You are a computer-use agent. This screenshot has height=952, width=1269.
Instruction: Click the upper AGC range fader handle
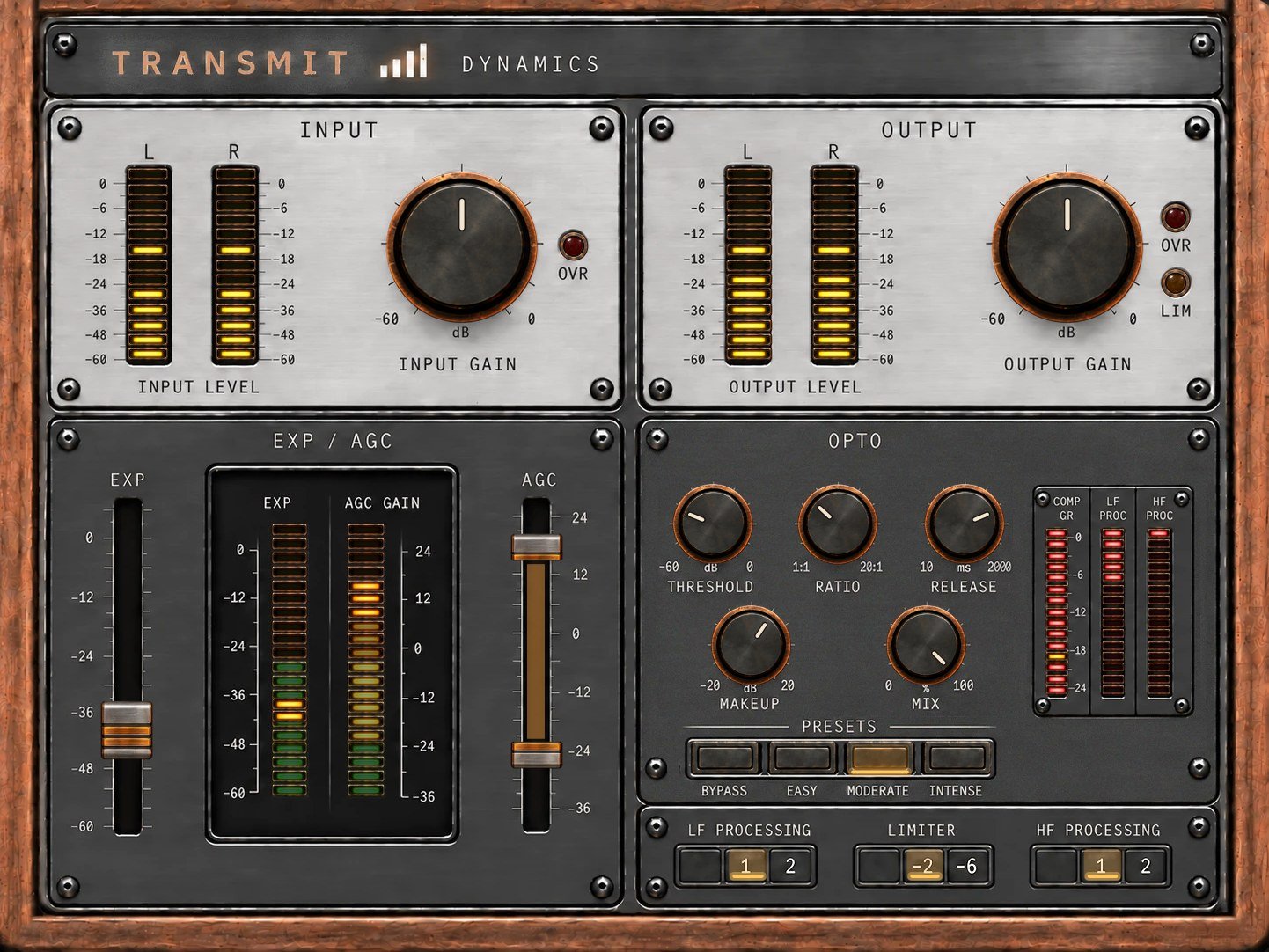(537, 546)
